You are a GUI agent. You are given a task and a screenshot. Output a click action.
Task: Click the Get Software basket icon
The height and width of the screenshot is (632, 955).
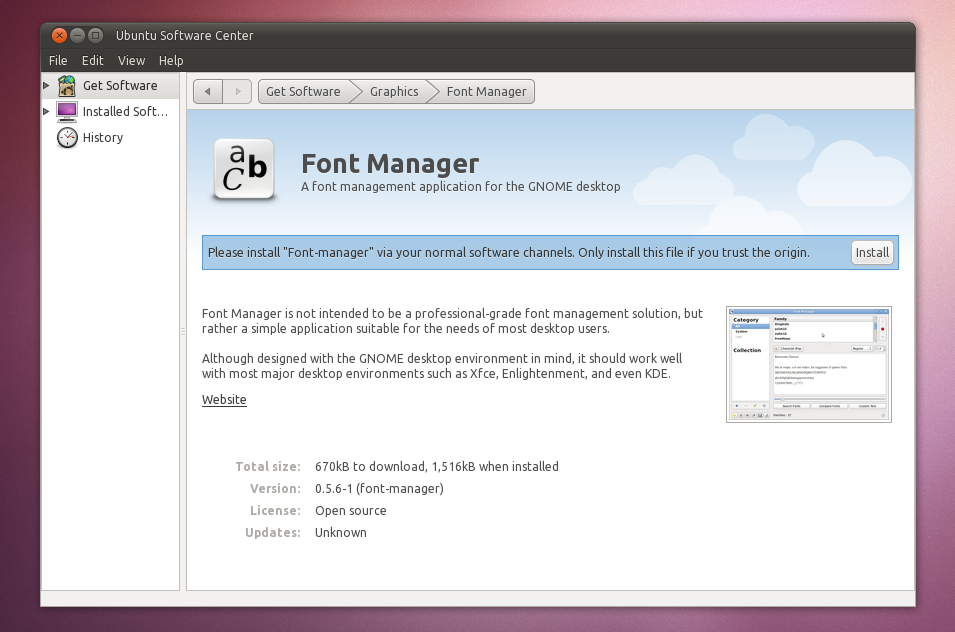point(67,86)
